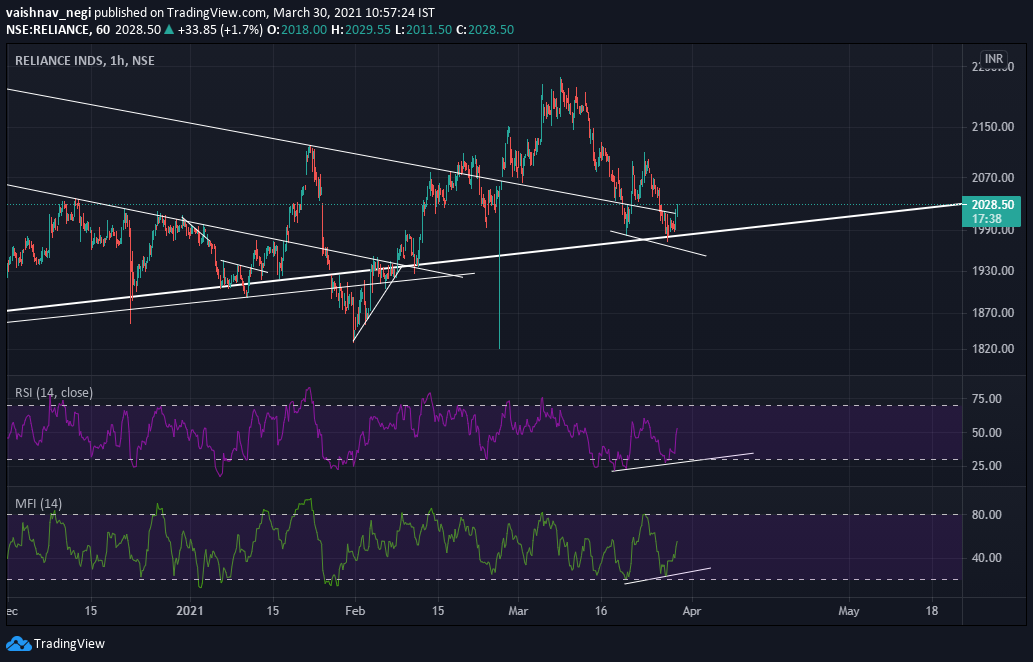Click the Feb label on the time axis
The width and height of the screenshot is (1033, 662).
point(354,611)
